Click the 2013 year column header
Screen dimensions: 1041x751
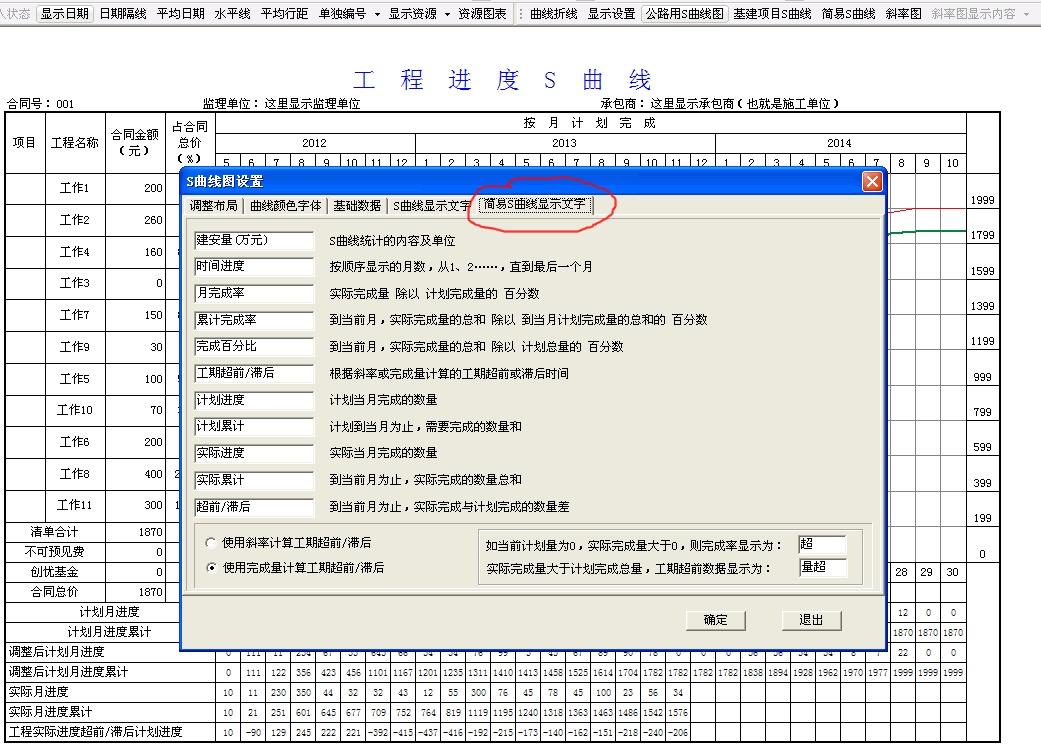[x=564, y=143]
